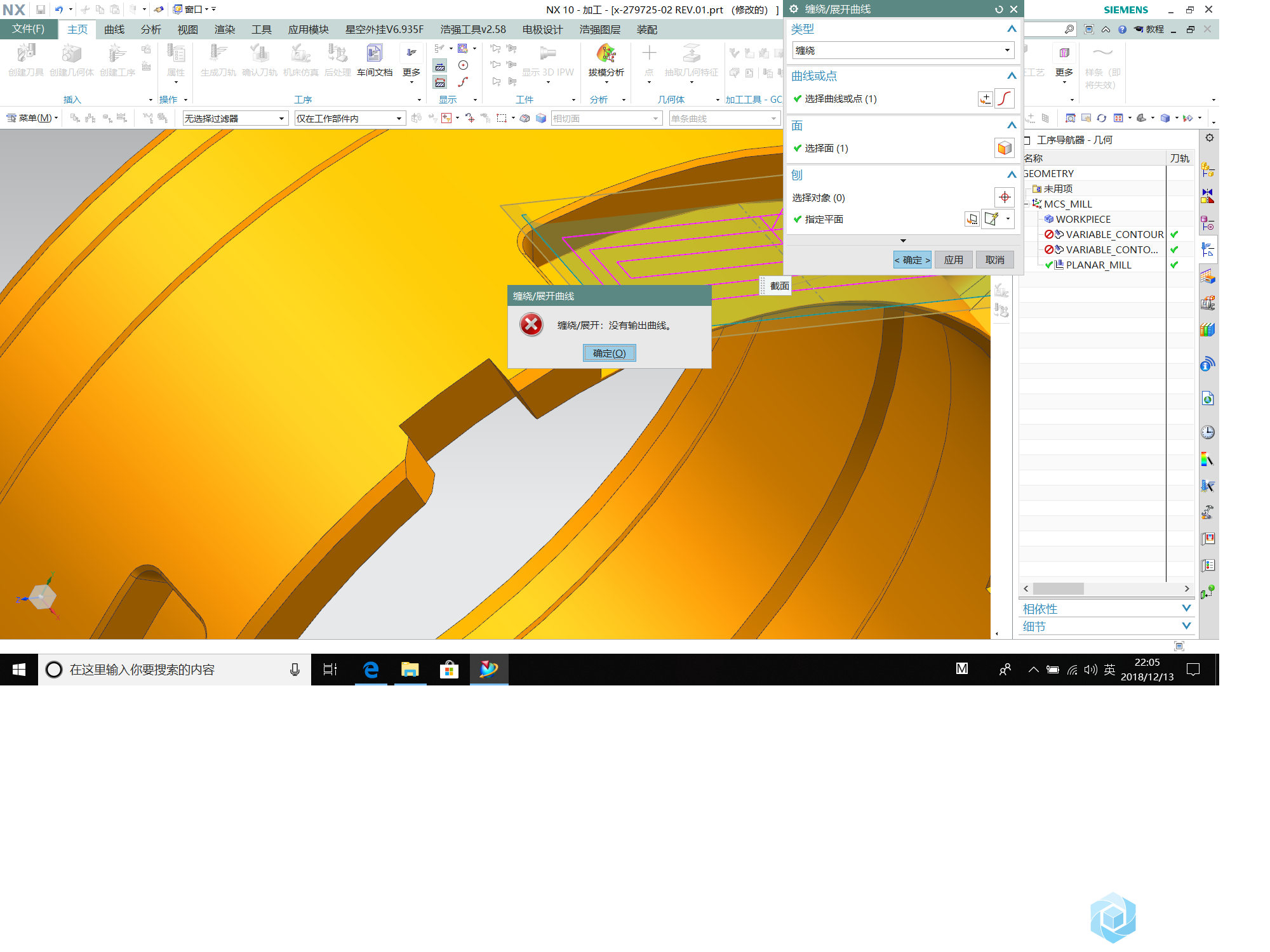The image size is (1270, 952).
Task: Click 确定(O) in the error dialog
Action: [609, 354]
